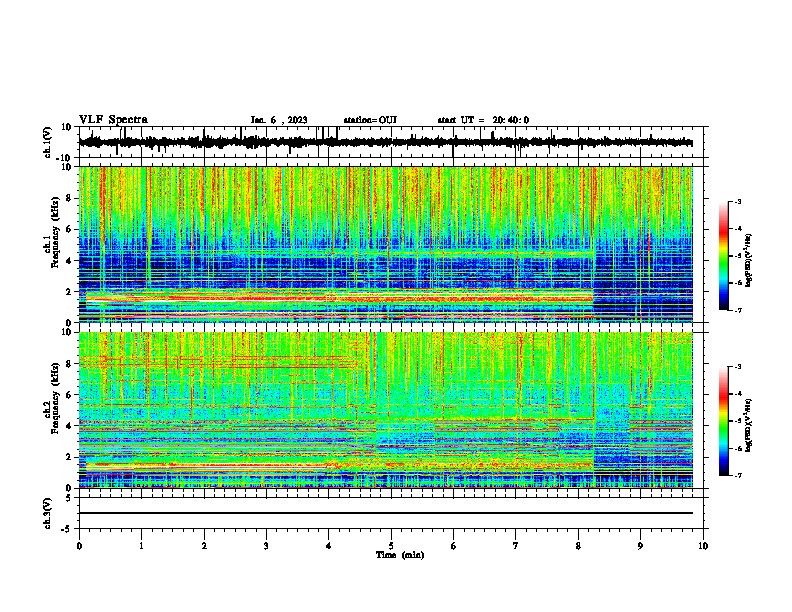Click the "-7" label on ch.1 color bar
792x612 pixels.
[x=737, y=310]
